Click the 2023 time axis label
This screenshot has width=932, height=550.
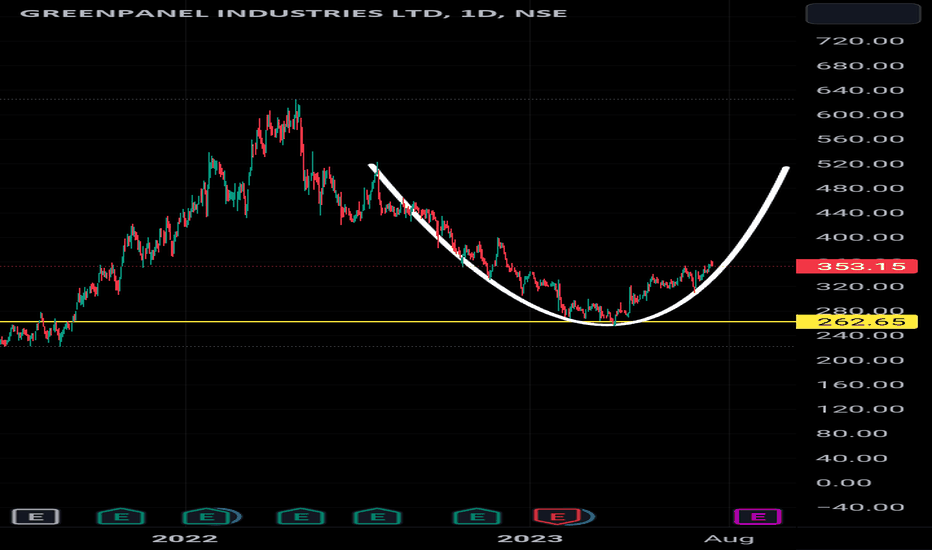pos(530,539)
